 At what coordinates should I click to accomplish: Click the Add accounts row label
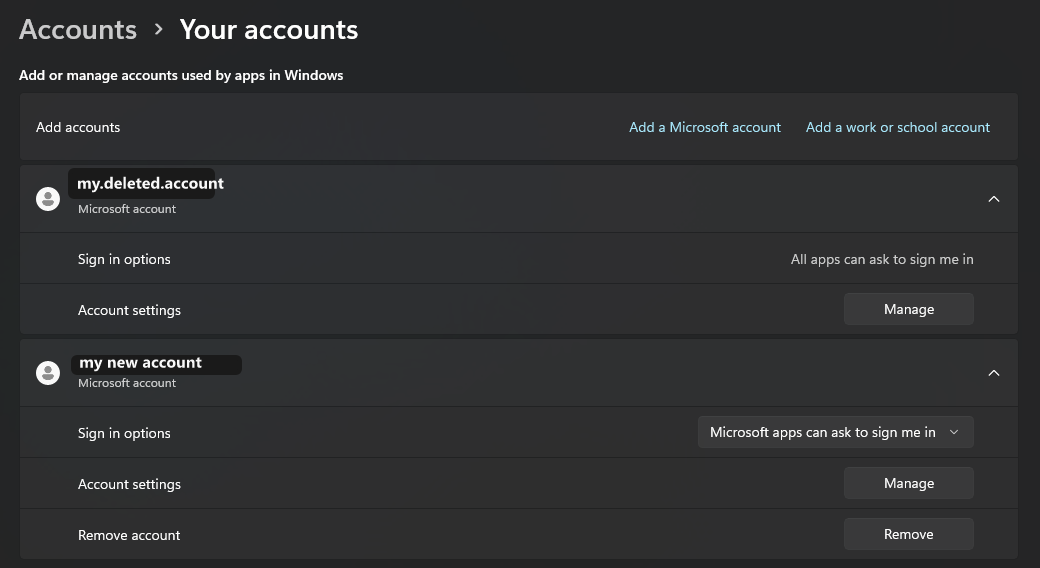[x=78, y=127]
